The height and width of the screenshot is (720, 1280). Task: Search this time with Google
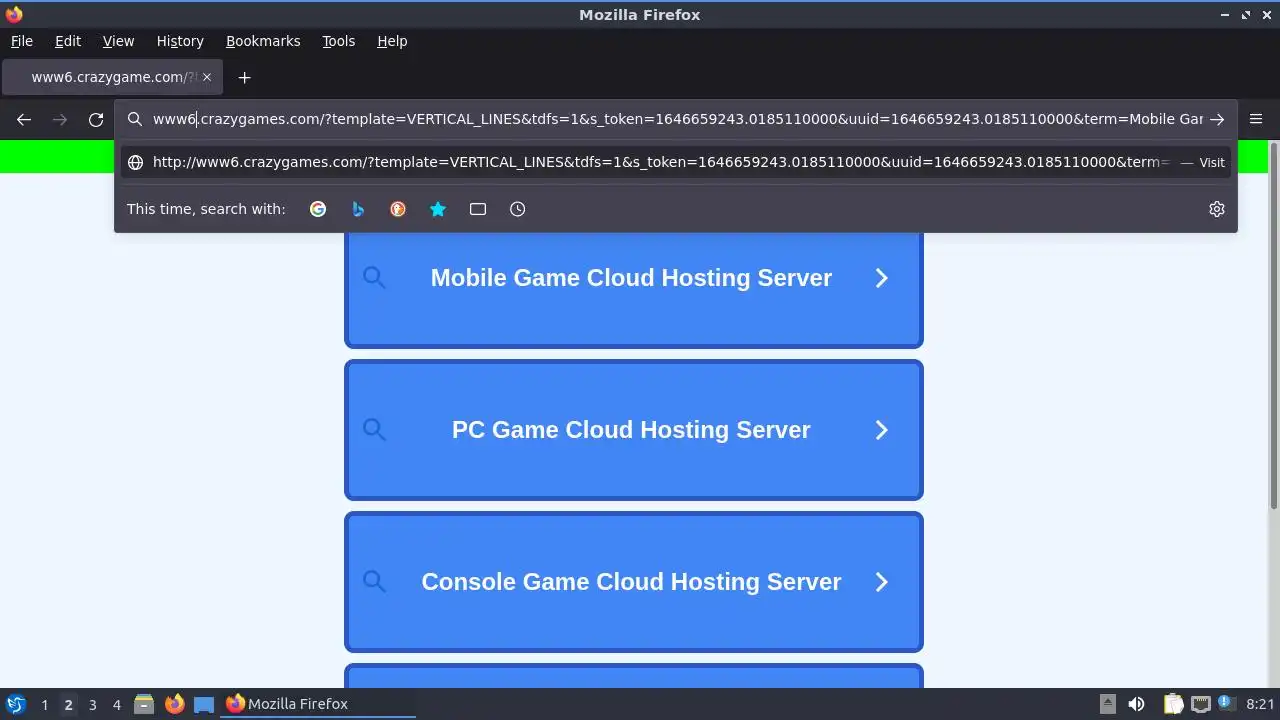click(x=318, y=209)
